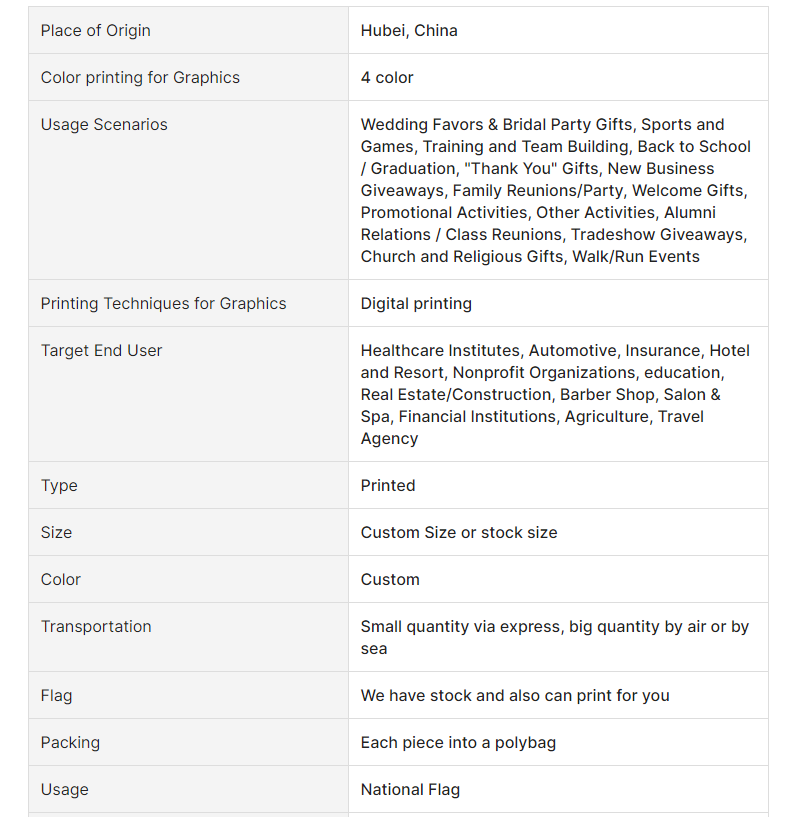
Task: Click the 'Transportation' row label
Action: pyautogui.click(x=96, y=626)
